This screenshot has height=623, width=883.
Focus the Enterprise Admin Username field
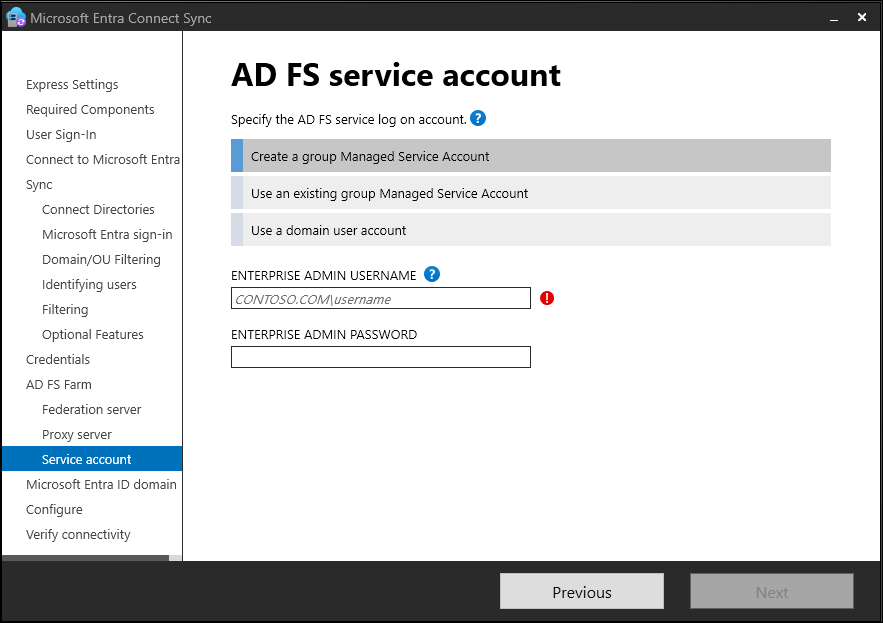pyautogui.click(x=380, y=298)
